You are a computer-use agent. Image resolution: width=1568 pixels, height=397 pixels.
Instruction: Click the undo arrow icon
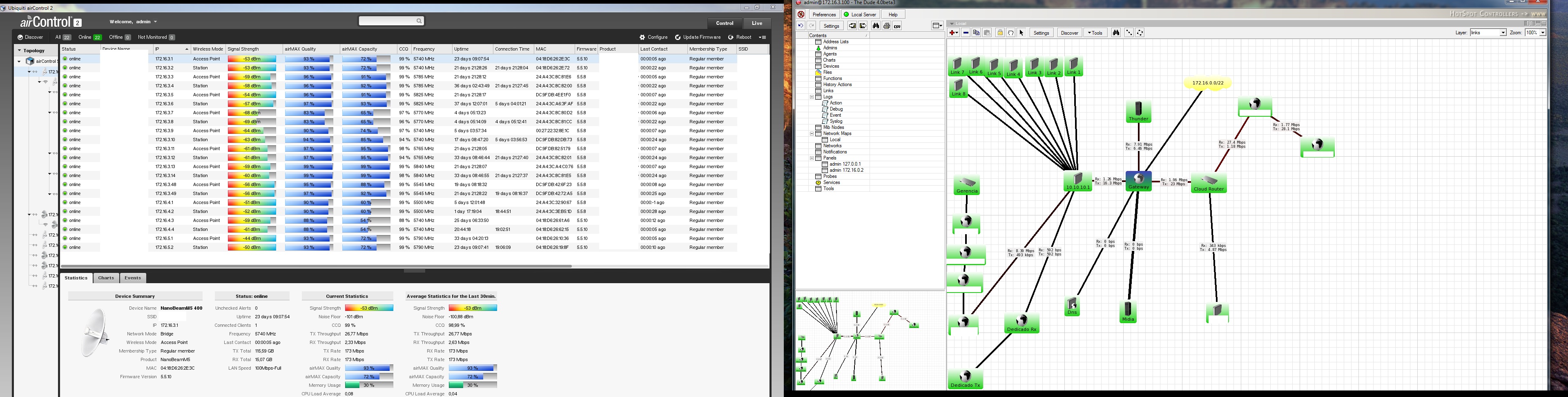tap(802, 26)
